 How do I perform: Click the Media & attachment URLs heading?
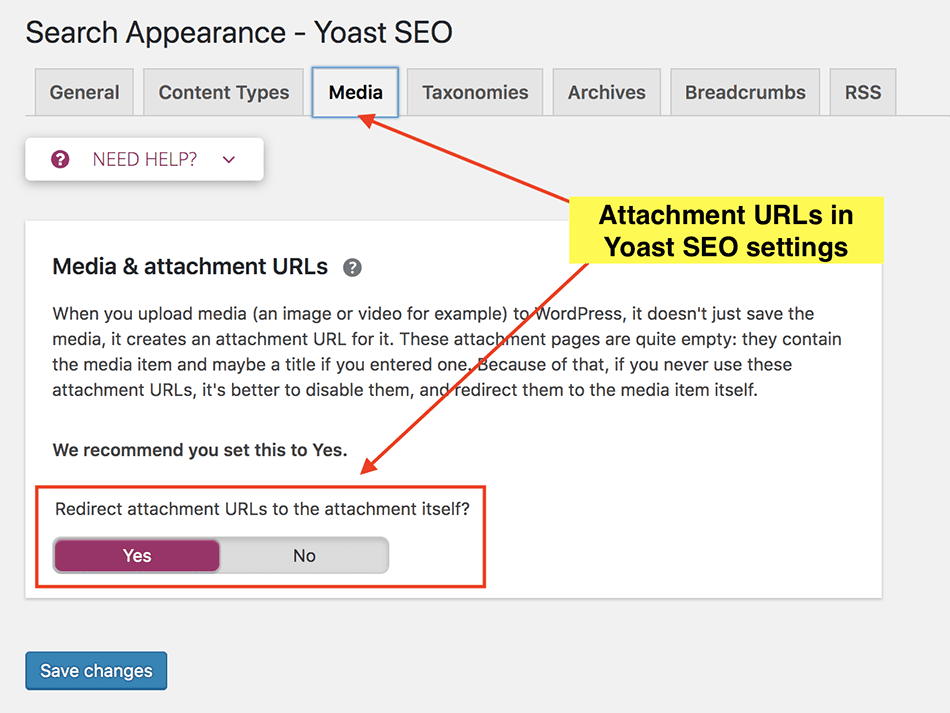(190, 267)
